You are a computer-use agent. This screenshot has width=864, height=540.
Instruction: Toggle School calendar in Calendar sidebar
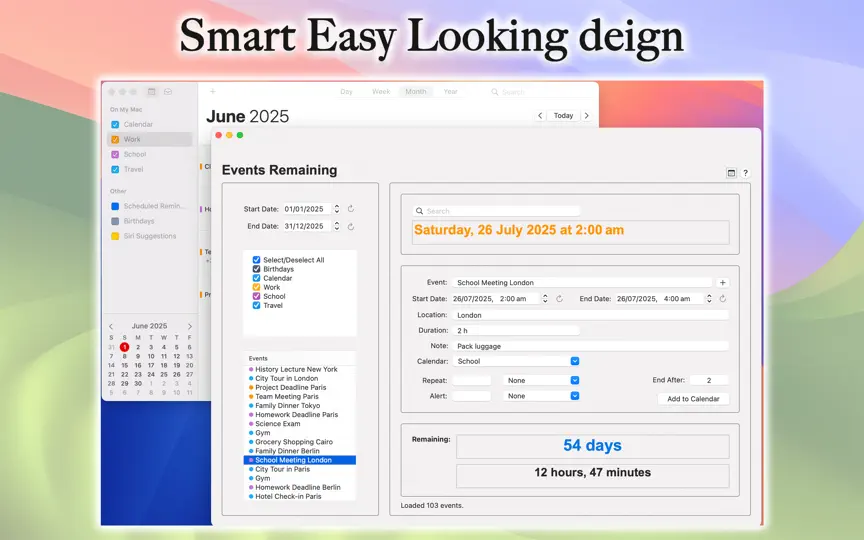coord(115,154)
